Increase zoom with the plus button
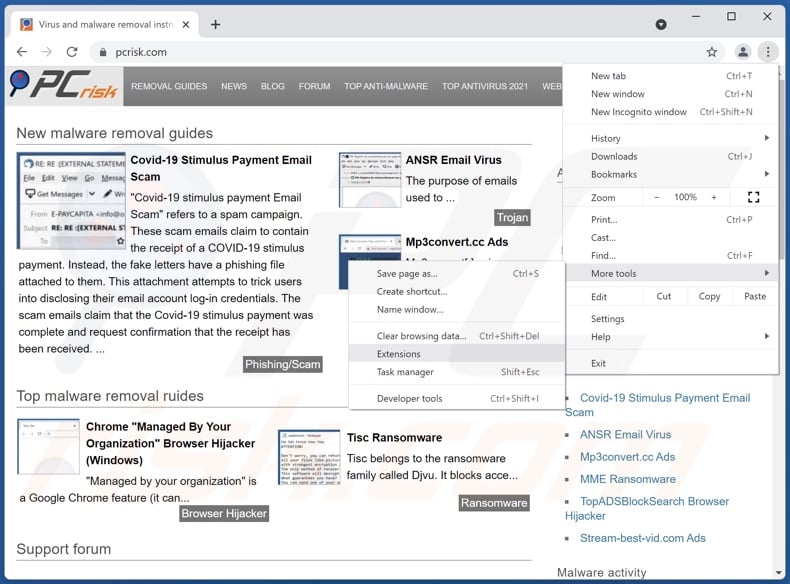 [713, 198]
